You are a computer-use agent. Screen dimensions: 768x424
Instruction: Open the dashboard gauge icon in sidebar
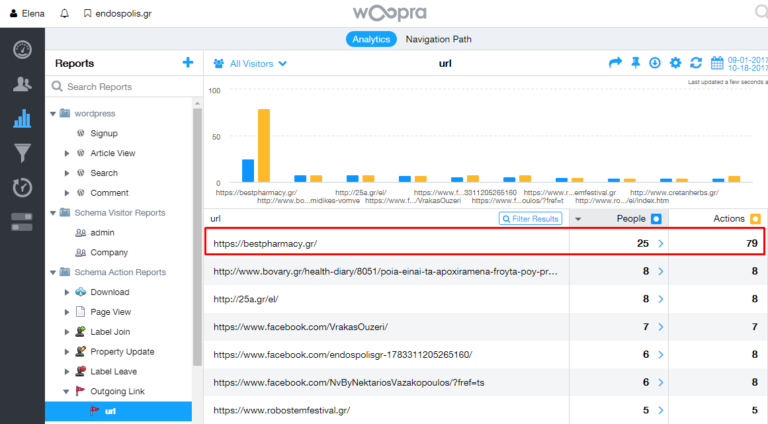[x=22, y=50]
